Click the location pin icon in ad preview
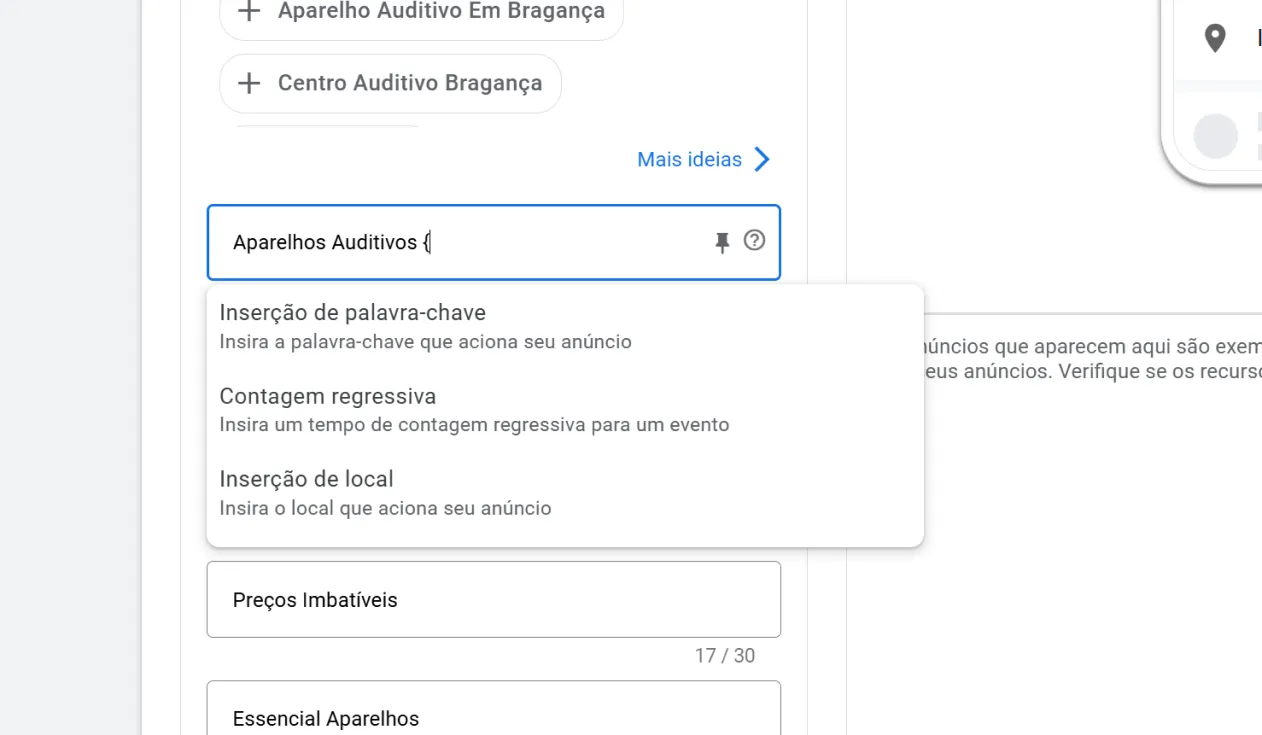1262x735 pixels. 1215,39
